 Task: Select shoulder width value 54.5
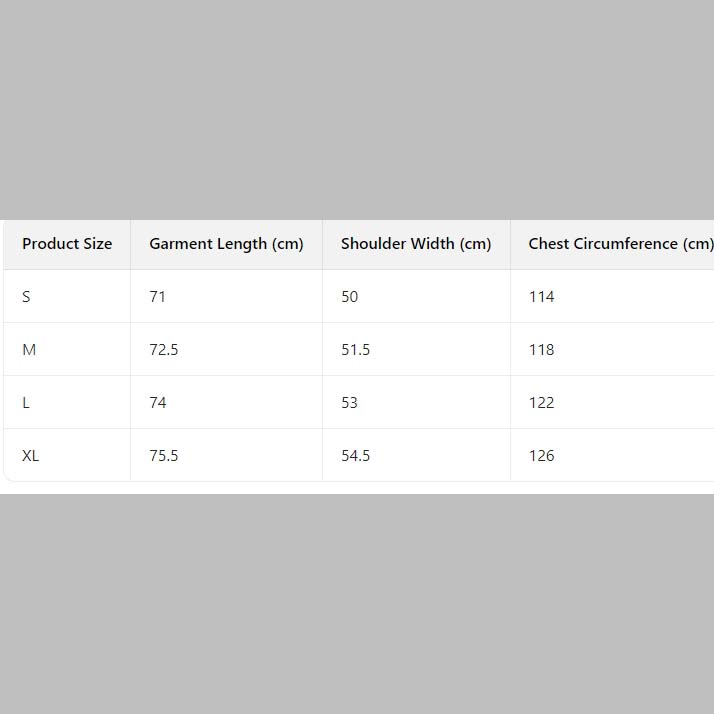pyautogui.click(x=356, y=456)
